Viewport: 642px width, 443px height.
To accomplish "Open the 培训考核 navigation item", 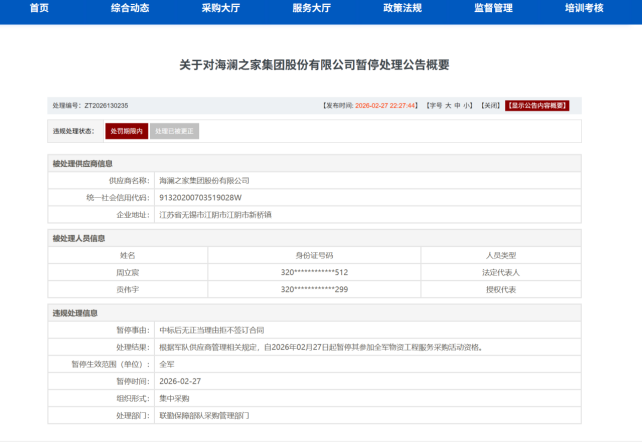I will point(584,8).
